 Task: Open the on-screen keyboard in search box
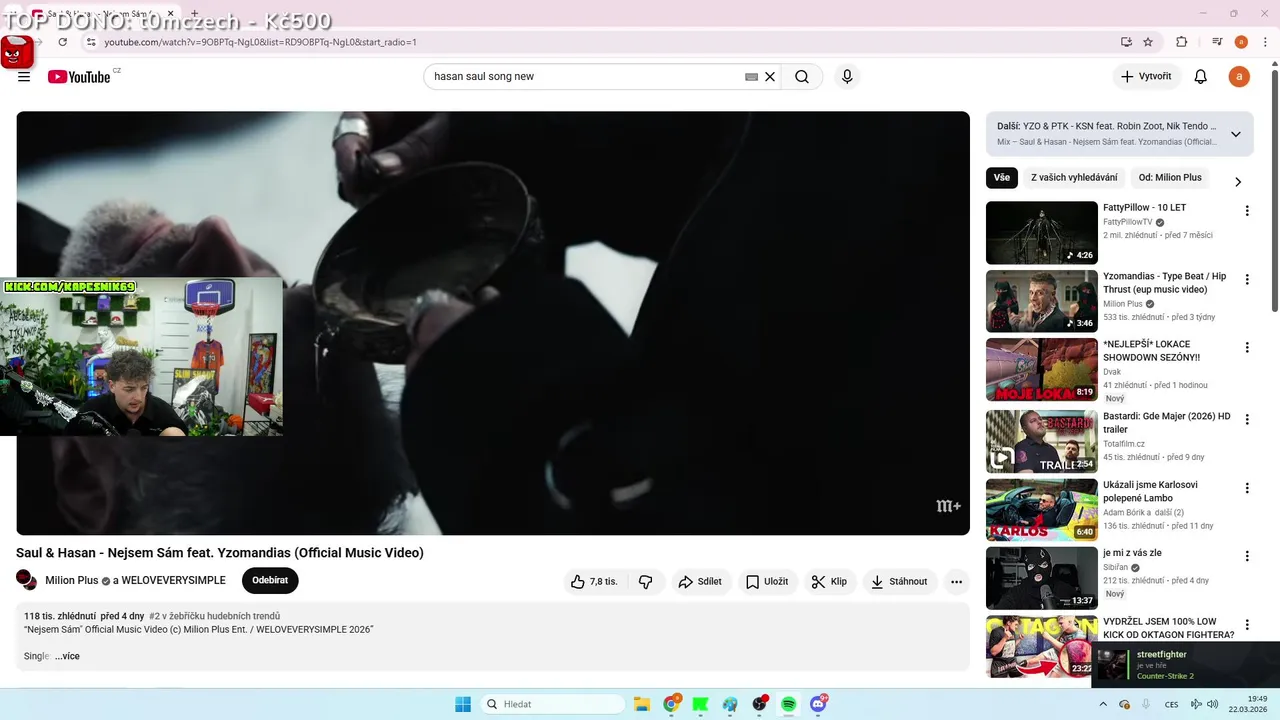[751, 77]
